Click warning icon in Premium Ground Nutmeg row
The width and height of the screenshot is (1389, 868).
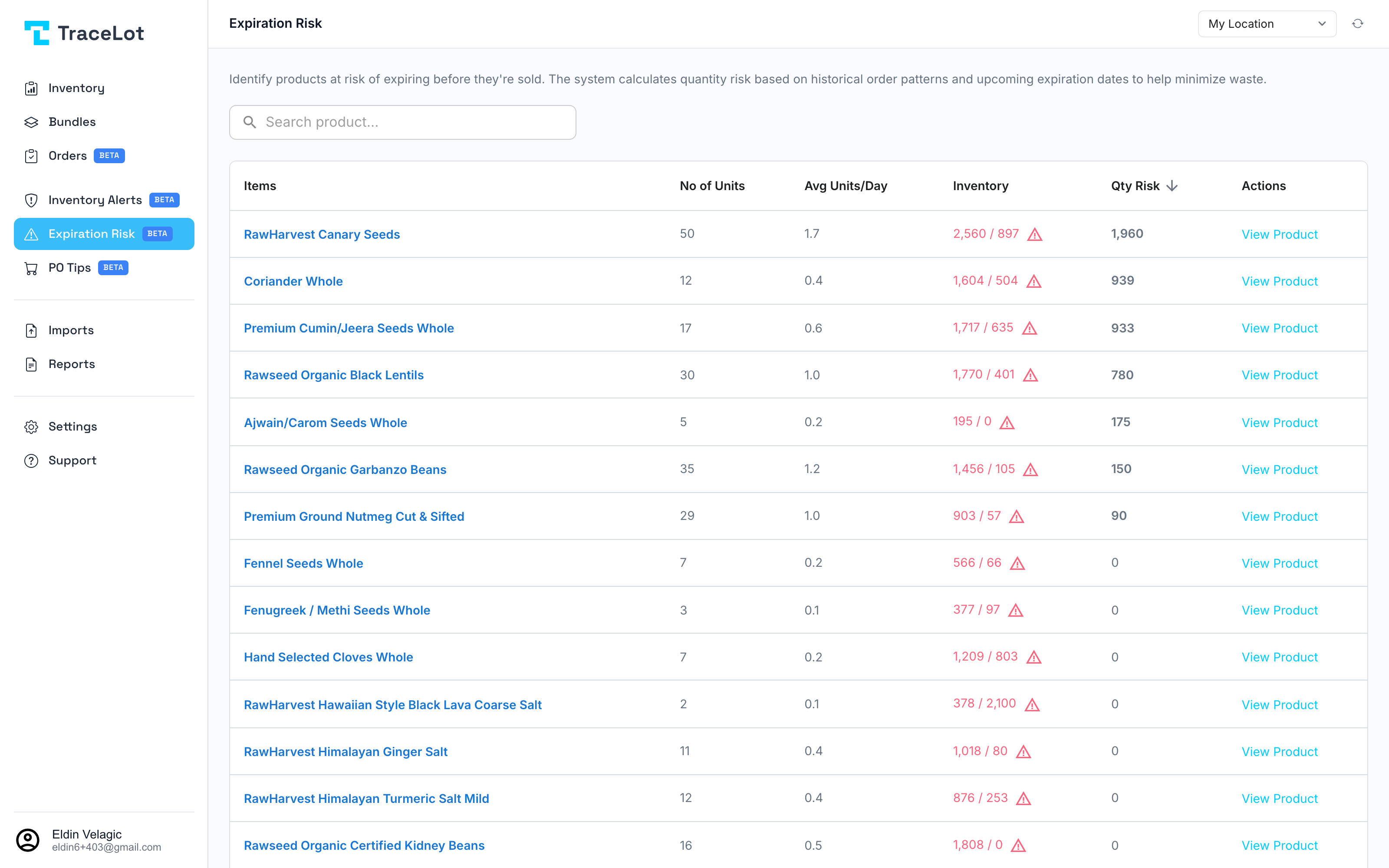pos(1017,516)
